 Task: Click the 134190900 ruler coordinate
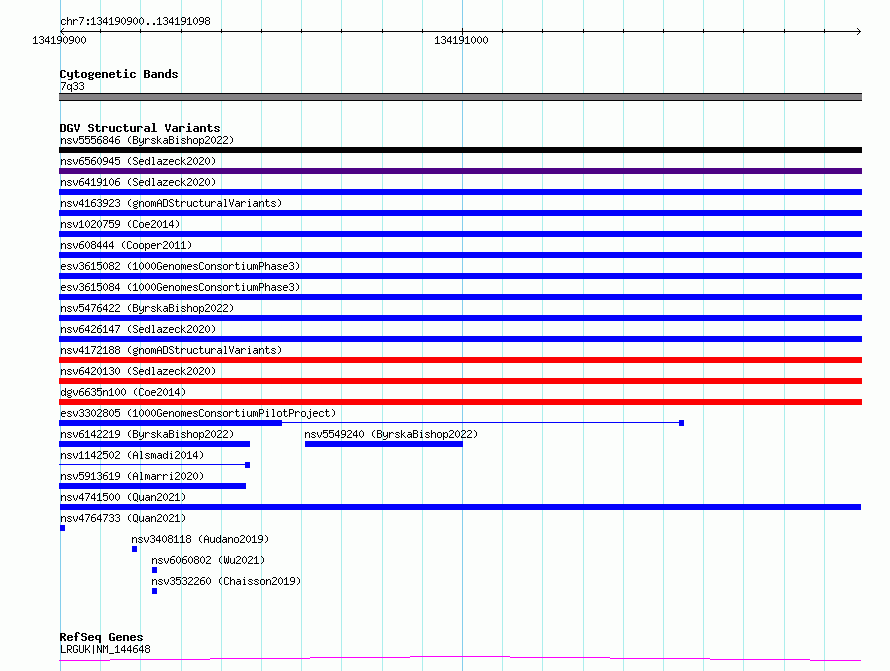59,40
